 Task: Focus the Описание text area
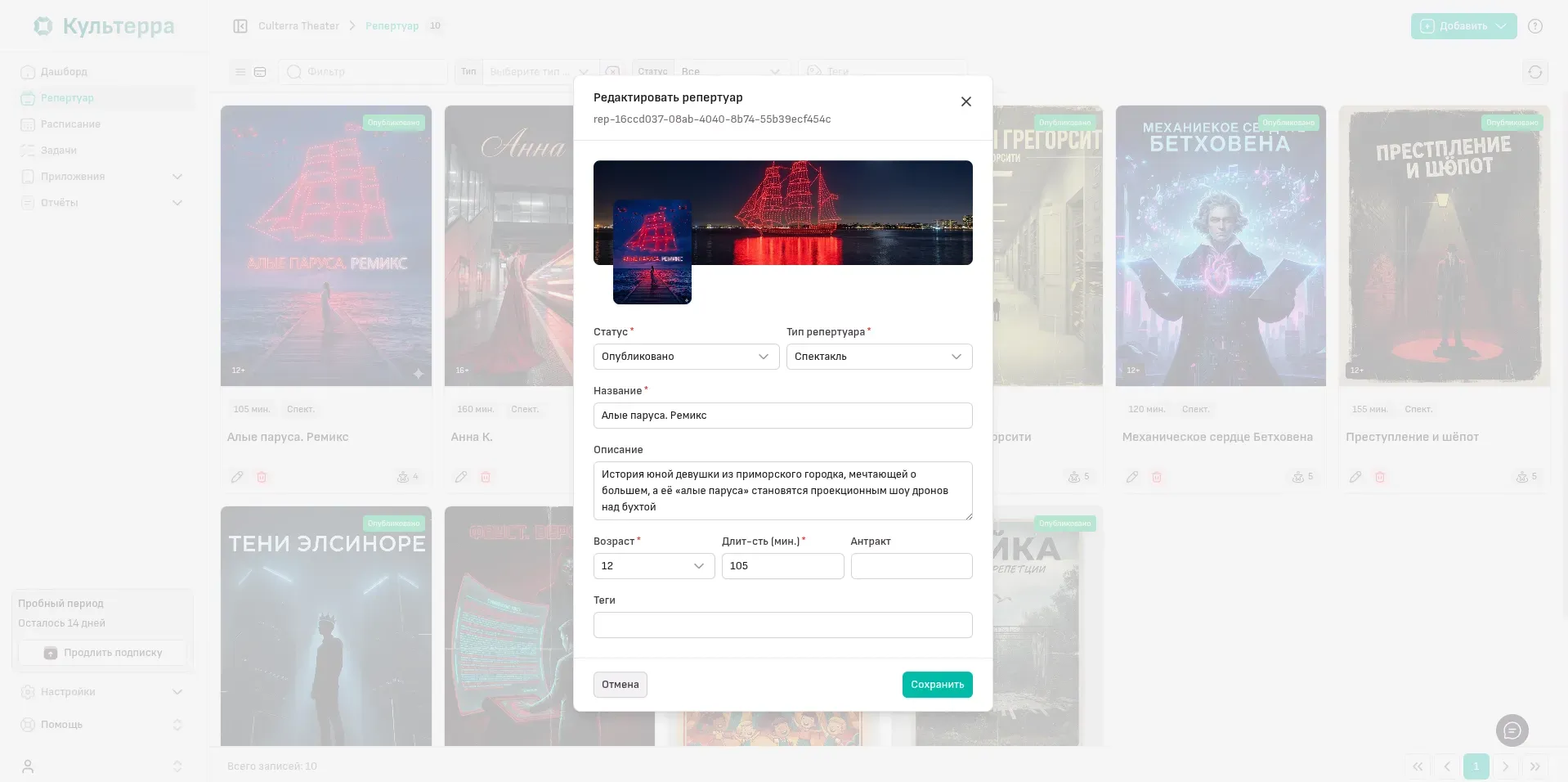click(782, 491)
